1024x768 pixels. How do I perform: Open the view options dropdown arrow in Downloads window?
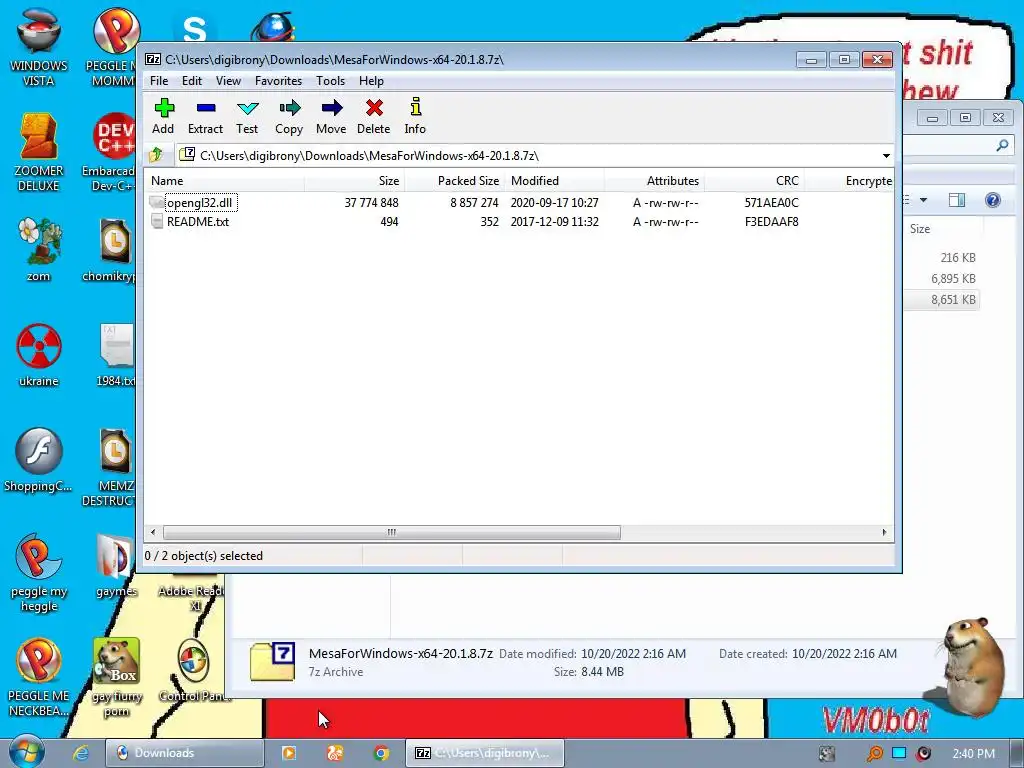tap(923, 200)
